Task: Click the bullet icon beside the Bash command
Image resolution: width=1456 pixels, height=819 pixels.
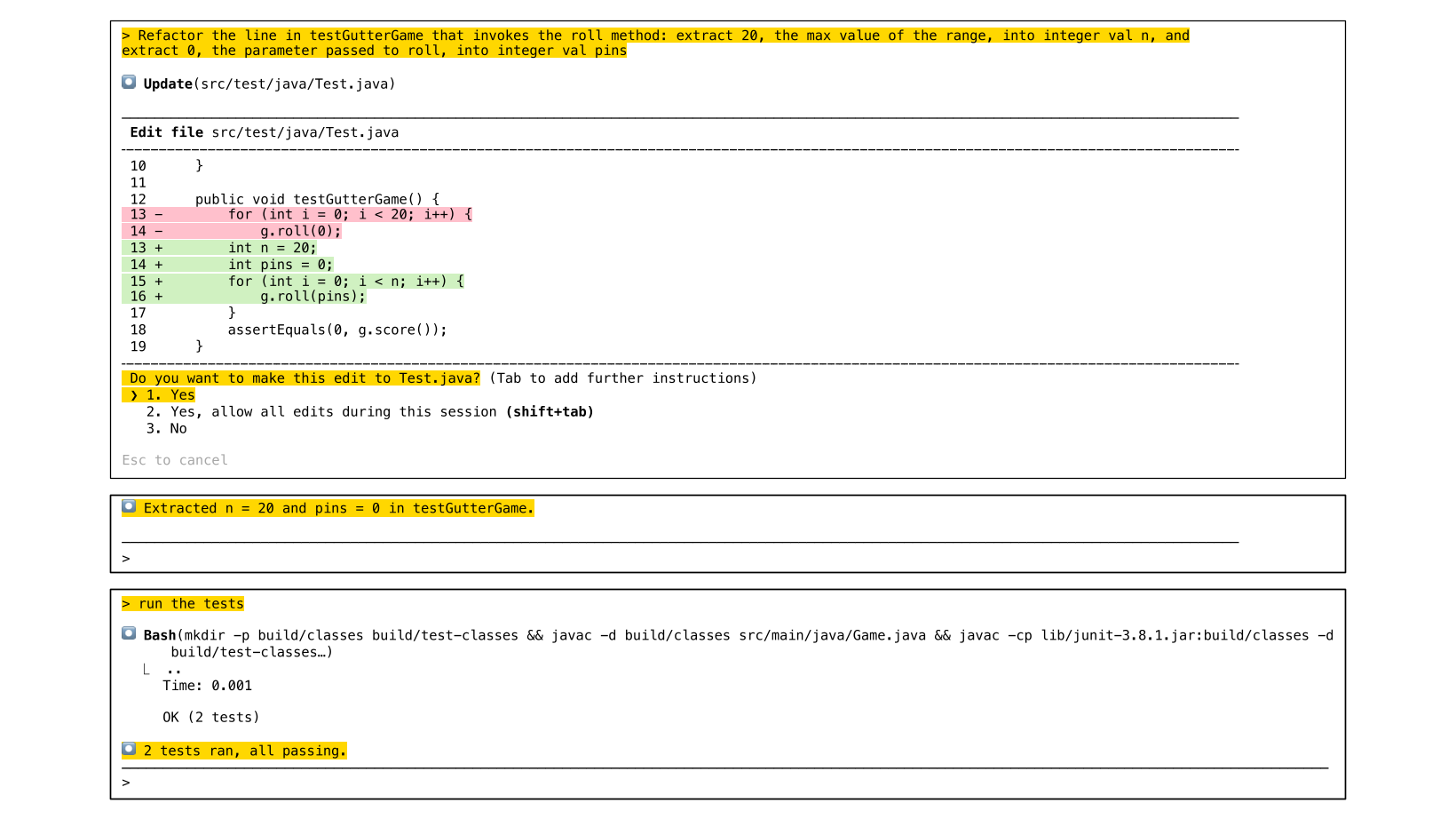Action: 129,634
